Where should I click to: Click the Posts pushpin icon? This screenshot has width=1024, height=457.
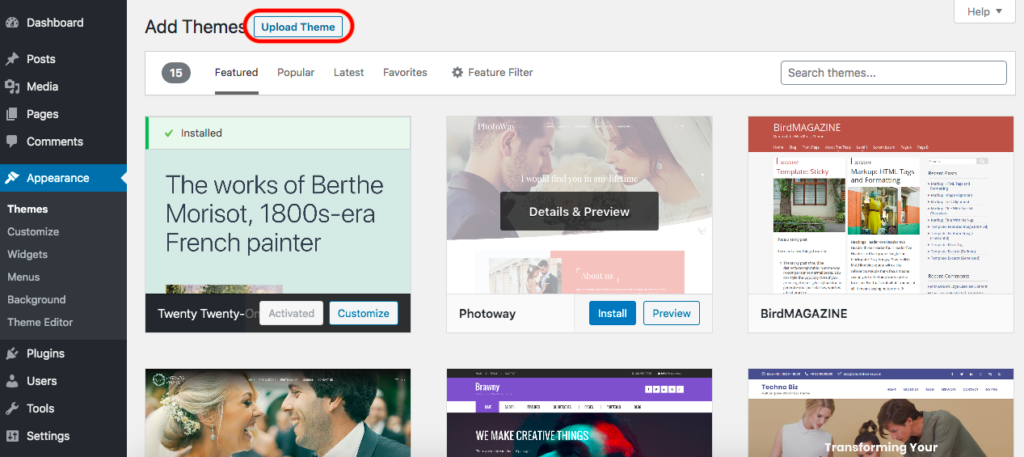click(12, 59)
